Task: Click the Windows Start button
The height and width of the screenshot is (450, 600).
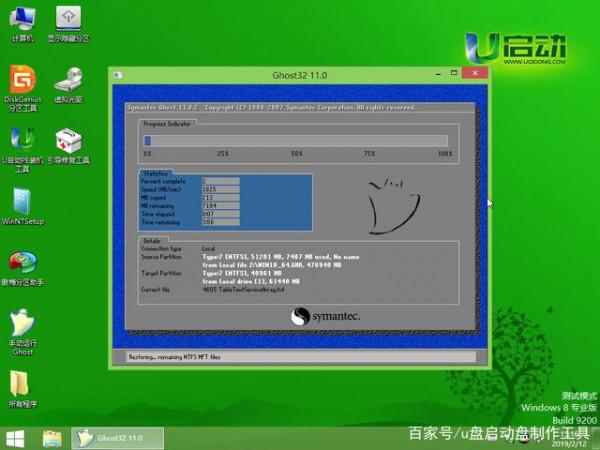Action: pos(15,438)
